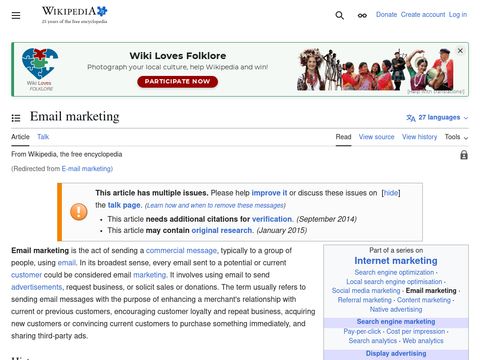Click 'From Wikipedia, the free encyclopedia' text
This screenshot has width=480, height=360.
pyautogui.click(x=67, y=154)
